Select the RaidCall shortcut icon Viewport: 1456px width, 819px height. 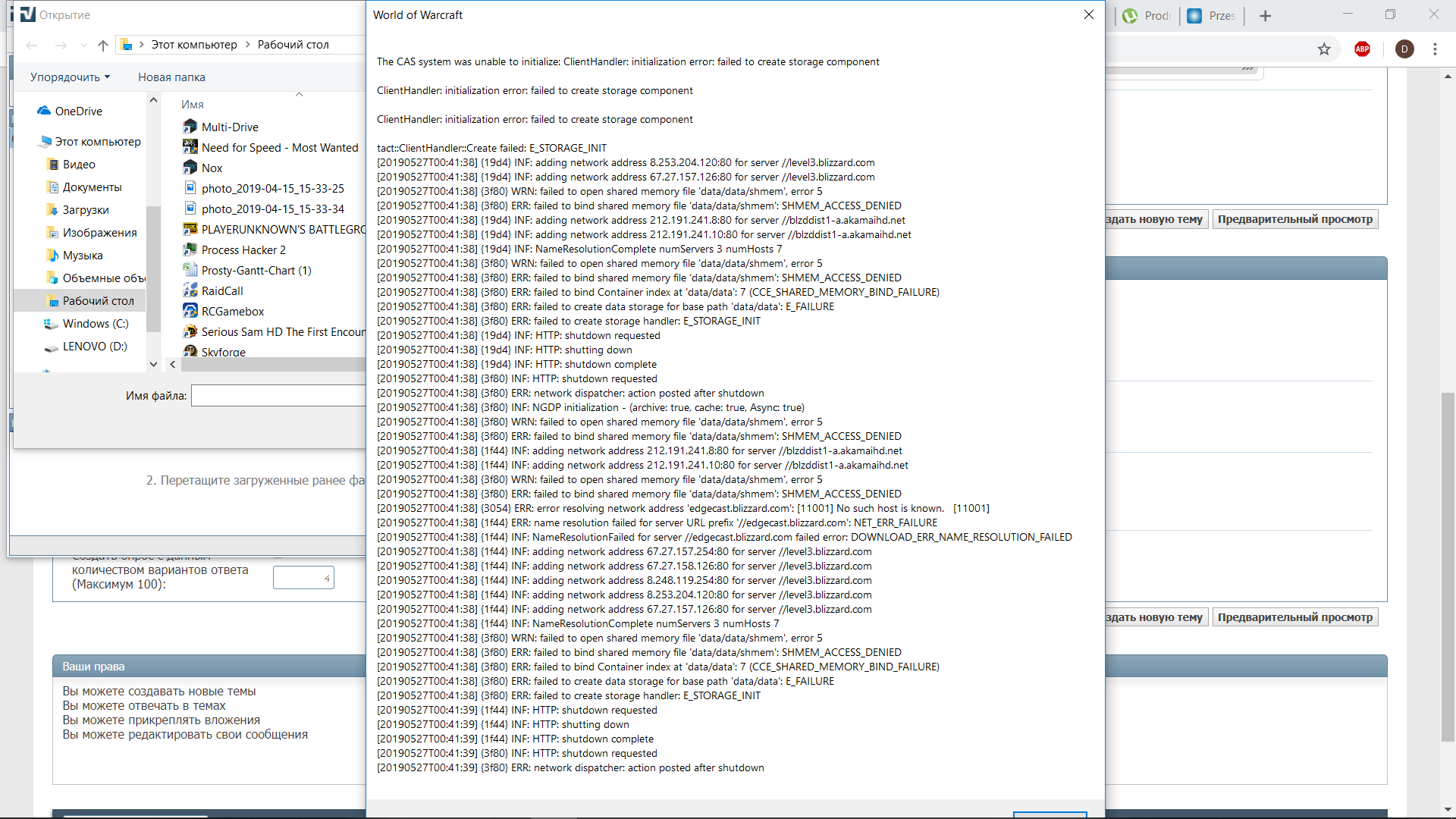tap(190, 290)
